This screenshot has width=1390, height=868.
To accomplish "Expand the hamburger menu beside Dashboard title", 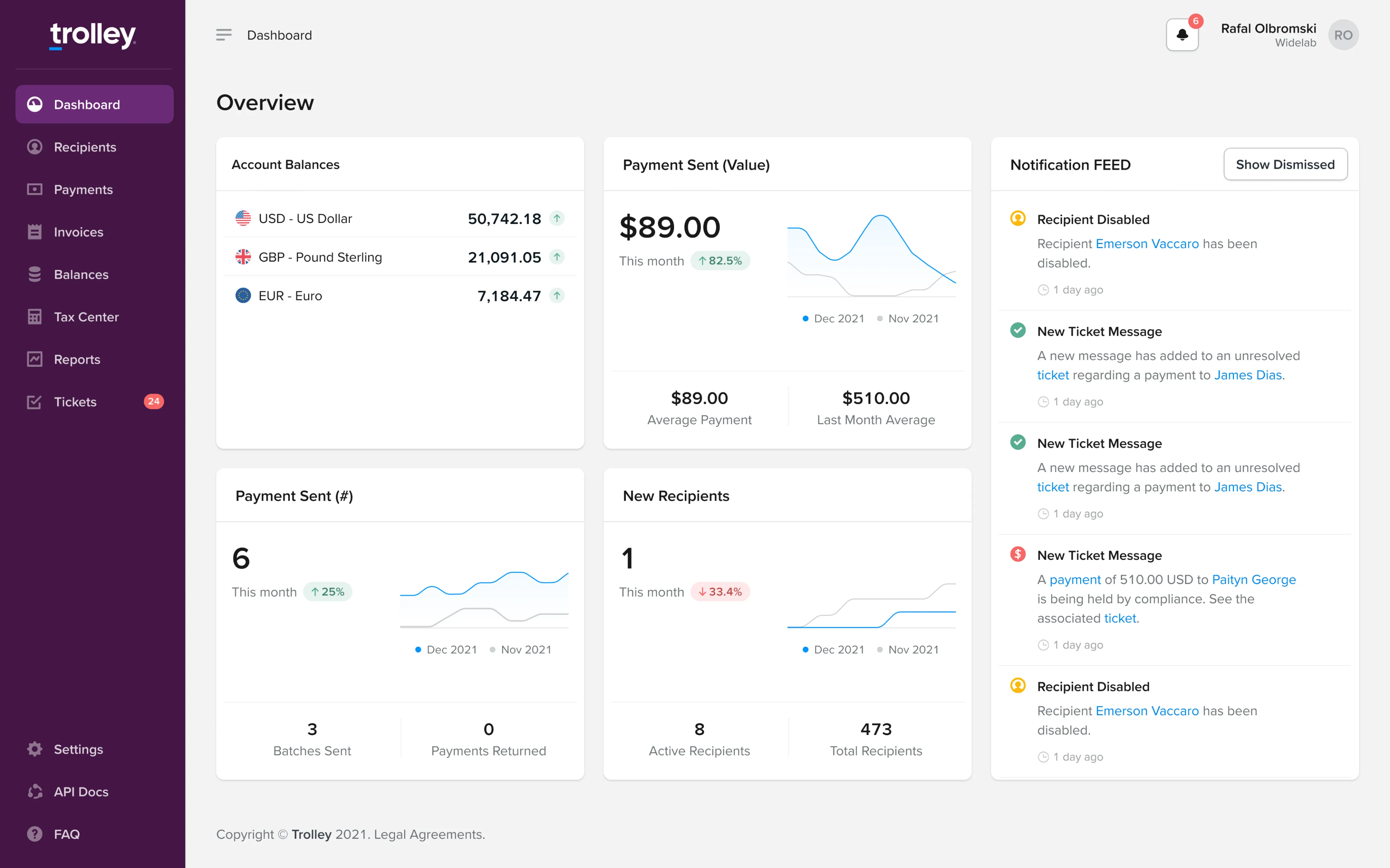I will pyautogui.click(x=223, y=34).
